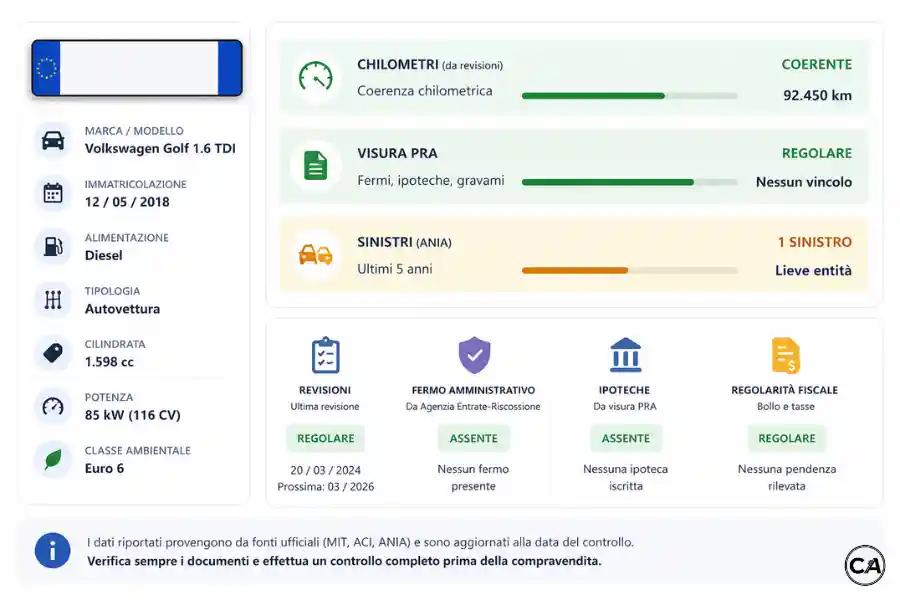Click the CHILOMETRI heading
The height and width of the screenshot is (600, 900).
398,64
